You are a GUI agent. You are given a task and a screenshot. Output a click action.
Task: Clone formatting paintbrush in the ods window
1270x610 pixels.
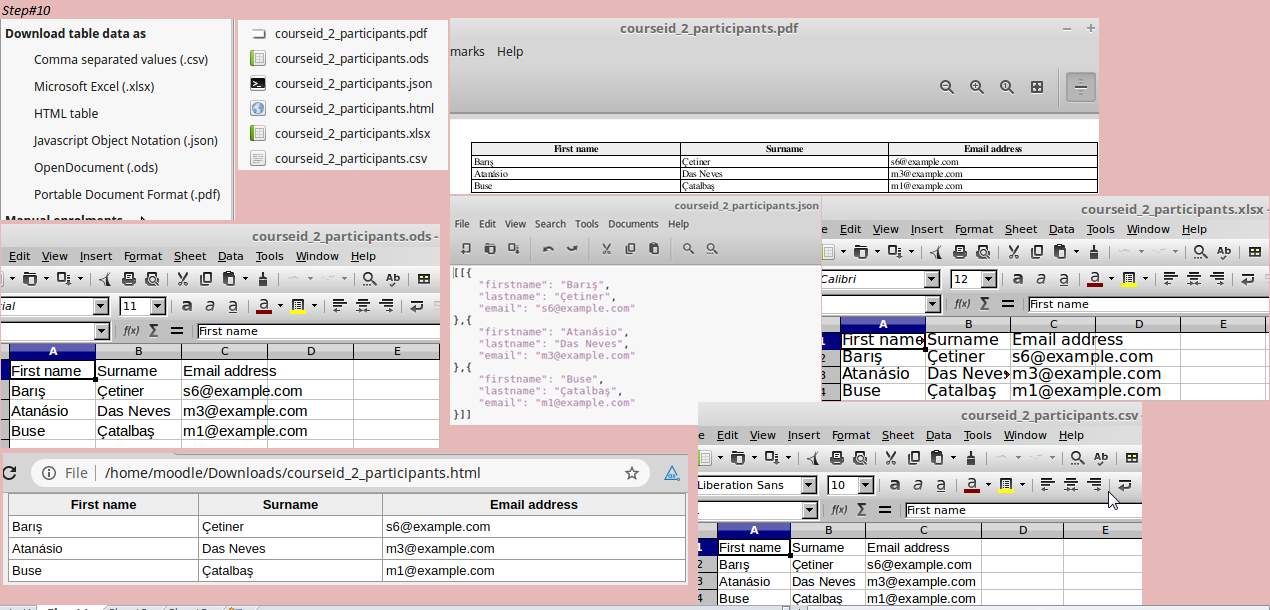click(x=263, y=279)
